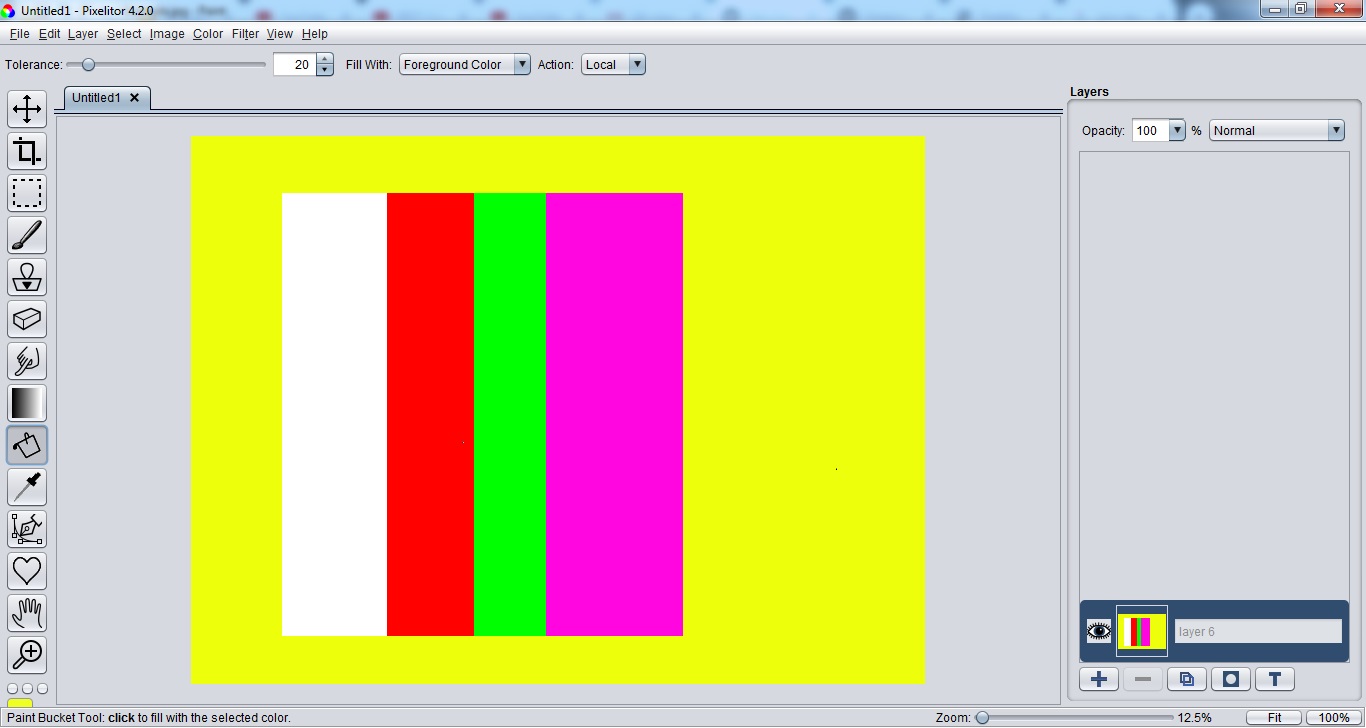Open the Image menu
This screenshot has width=1366, height=728.
167,34
